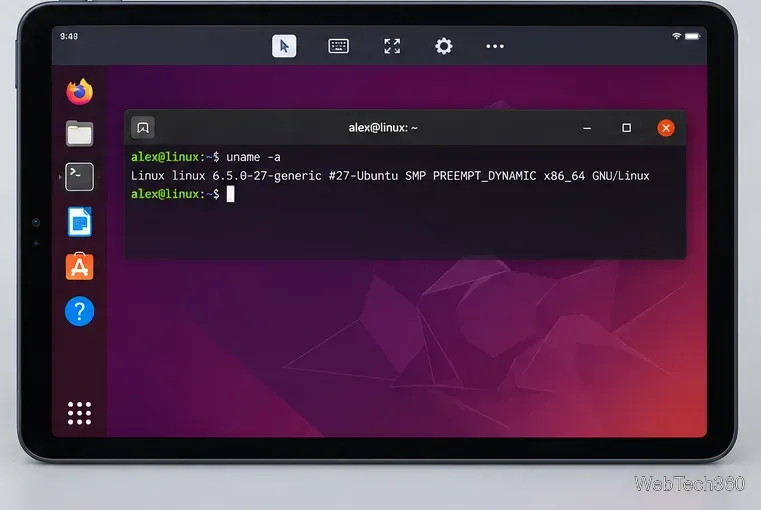The image size is (761, 510).
Task: Close the terminal with the orange X
Action: coord(666,128)
